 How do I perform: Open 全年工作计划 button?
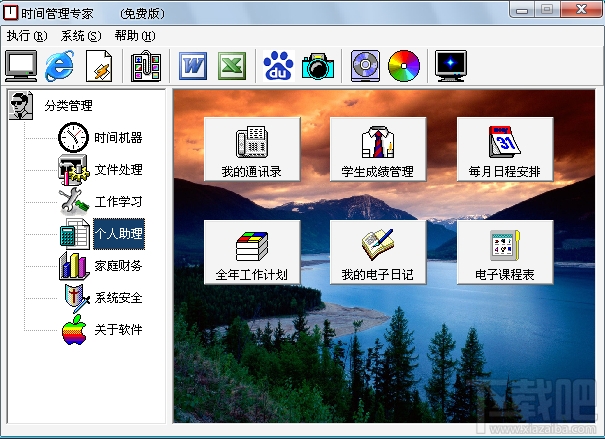[x=252, y=252]
